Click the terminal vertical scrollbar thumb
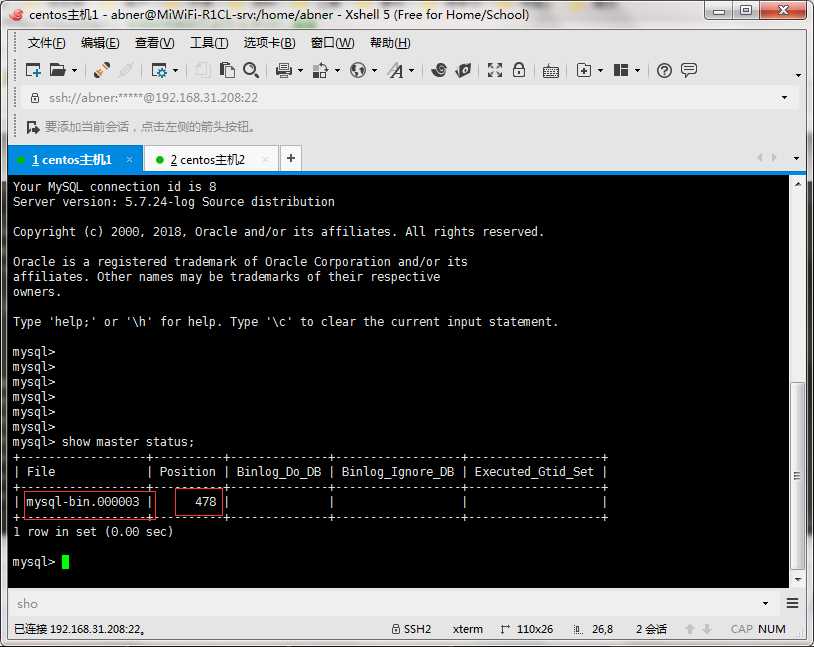Viewport: 814px width, 647px height. [797, 476]
